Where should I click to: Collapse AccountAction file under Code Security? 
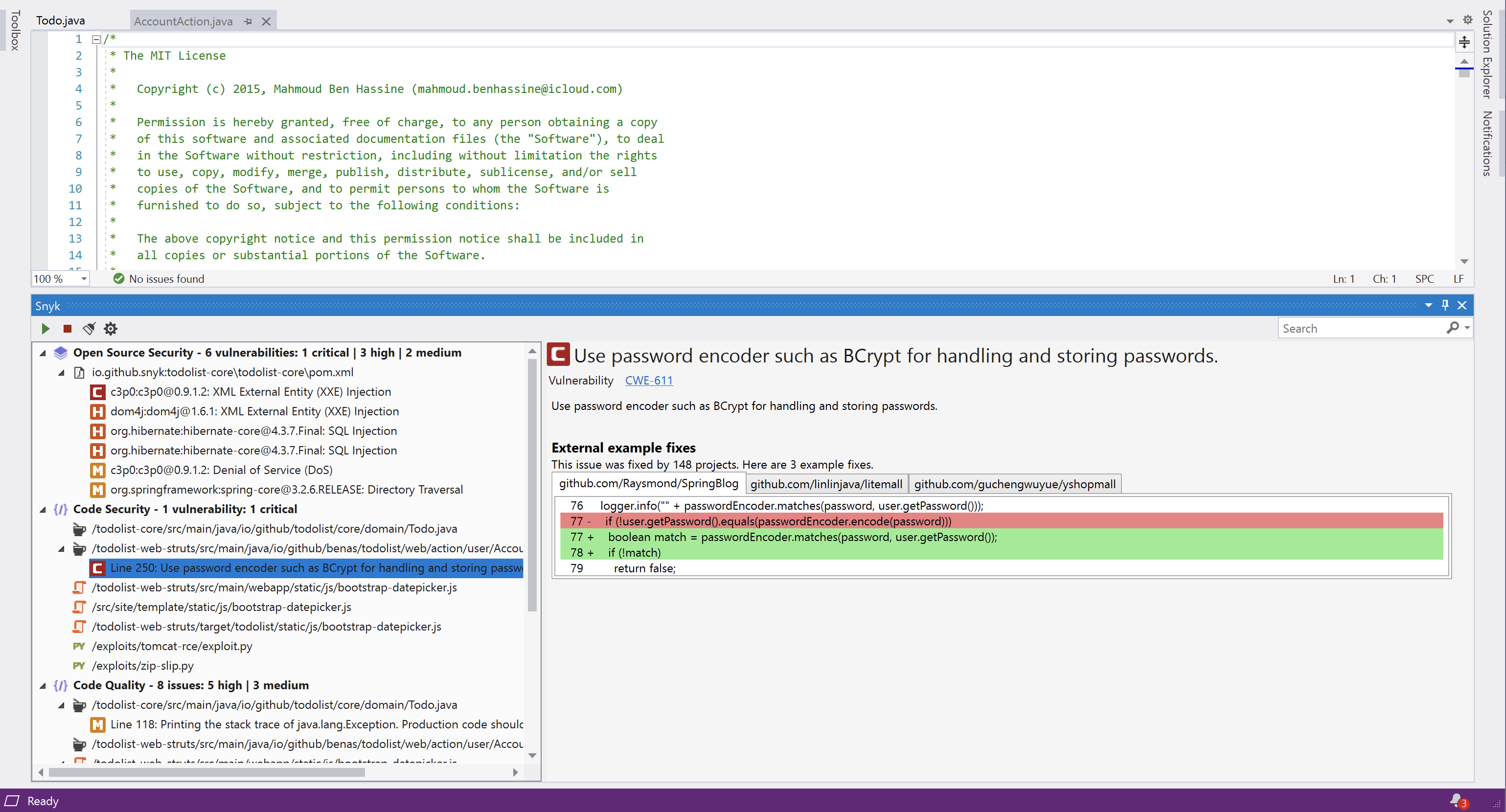[61, 548]
